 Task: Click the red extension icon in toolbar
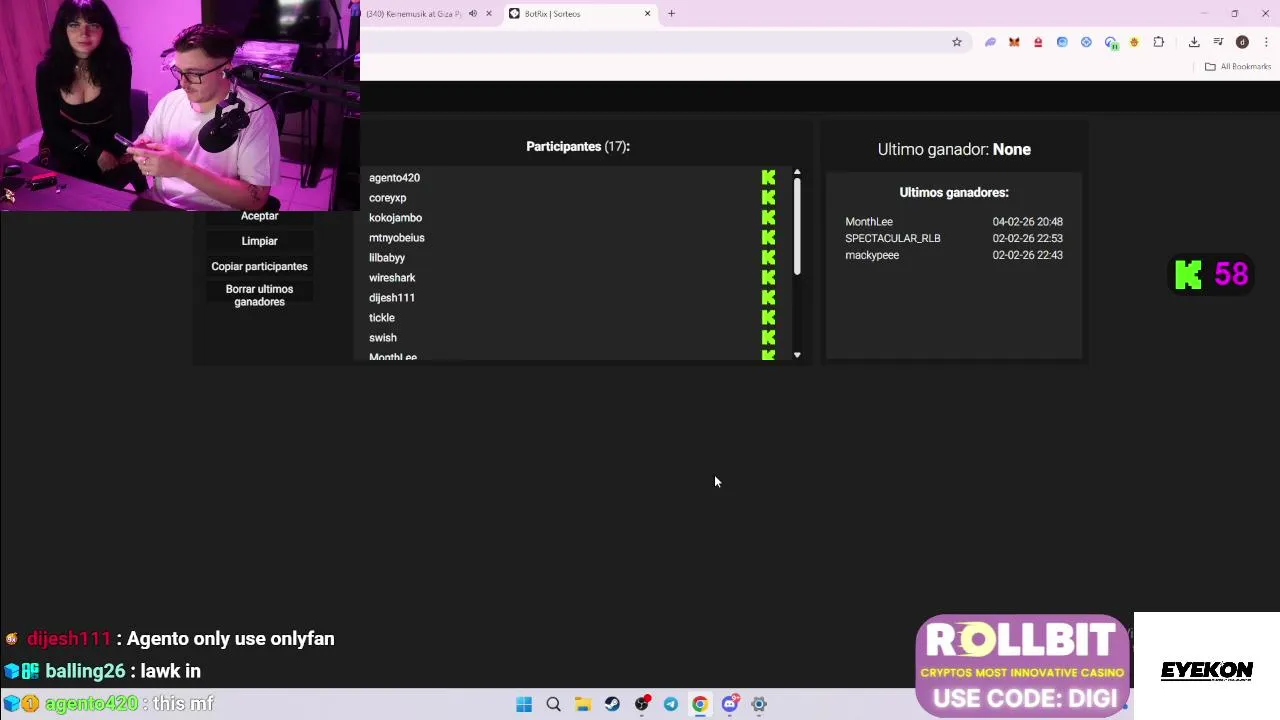(x=1038, y=42)
